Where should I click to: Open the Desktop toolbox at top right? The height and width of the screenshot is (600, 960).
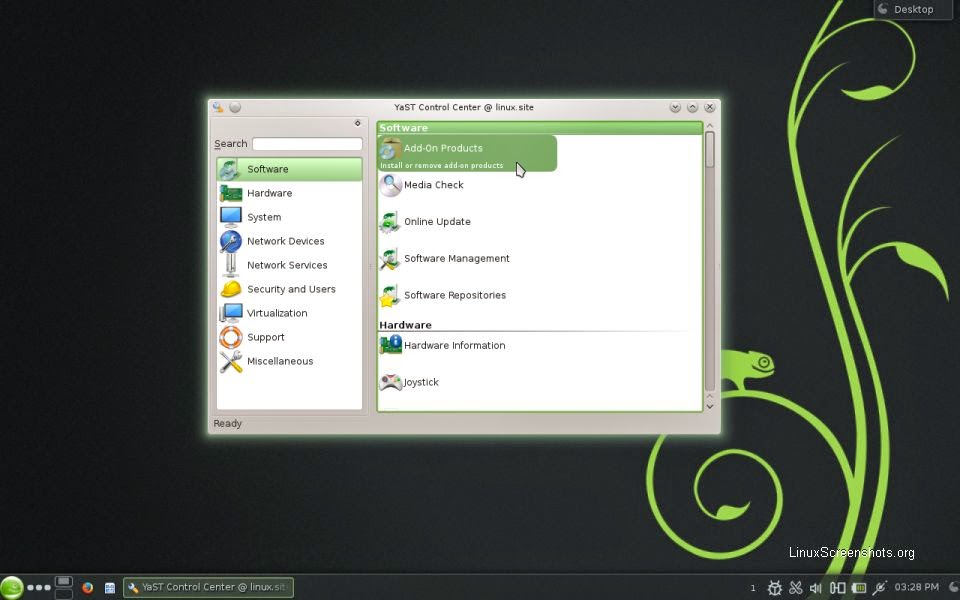[x=913, y=9]
